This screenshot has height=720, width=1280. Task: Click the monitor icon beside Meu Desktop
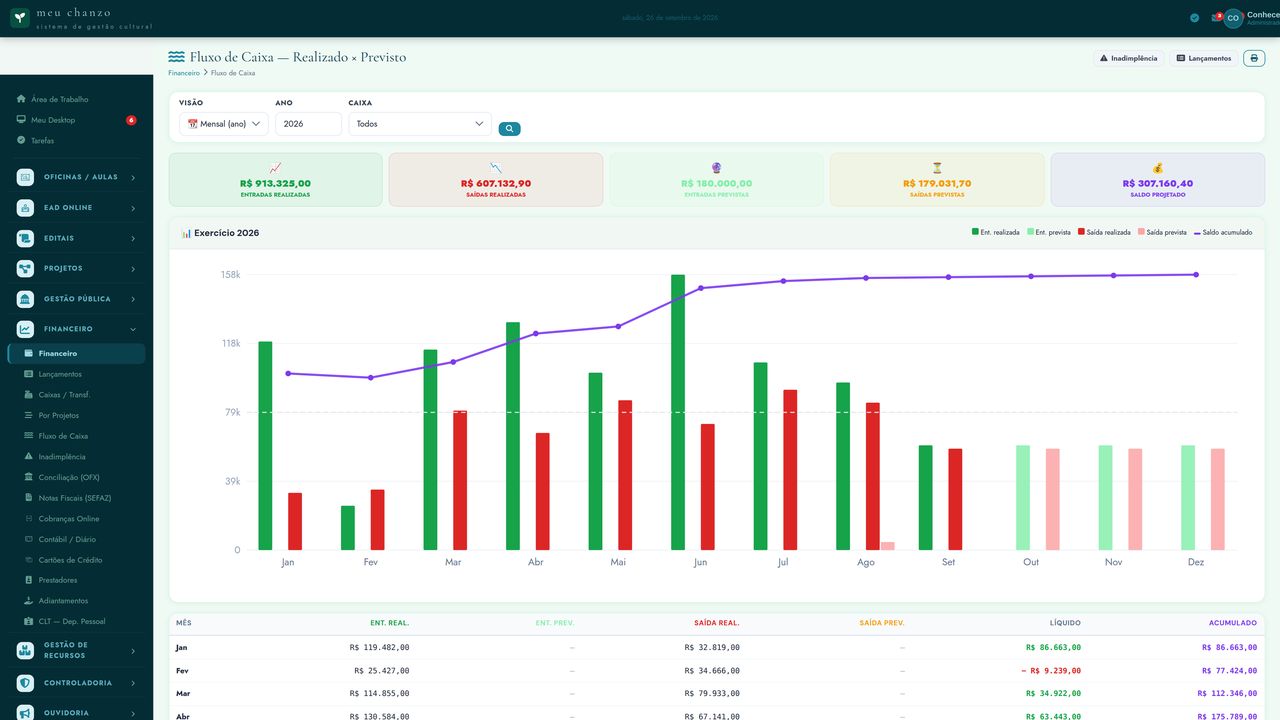21,120
